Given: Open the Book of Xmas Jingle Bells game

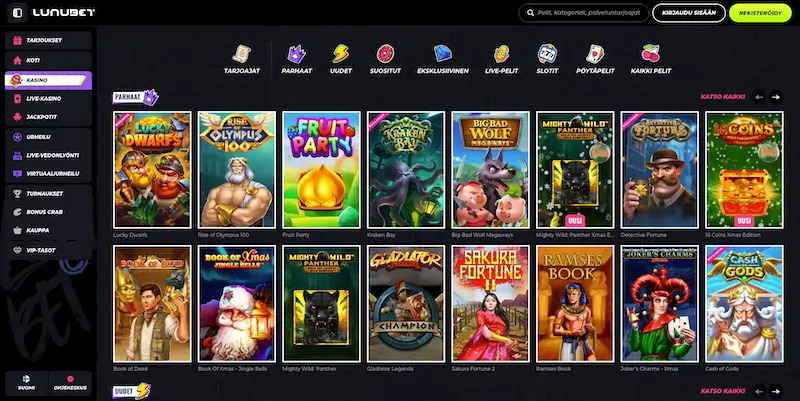Looking at the screenshot, I should coord(237,304).
